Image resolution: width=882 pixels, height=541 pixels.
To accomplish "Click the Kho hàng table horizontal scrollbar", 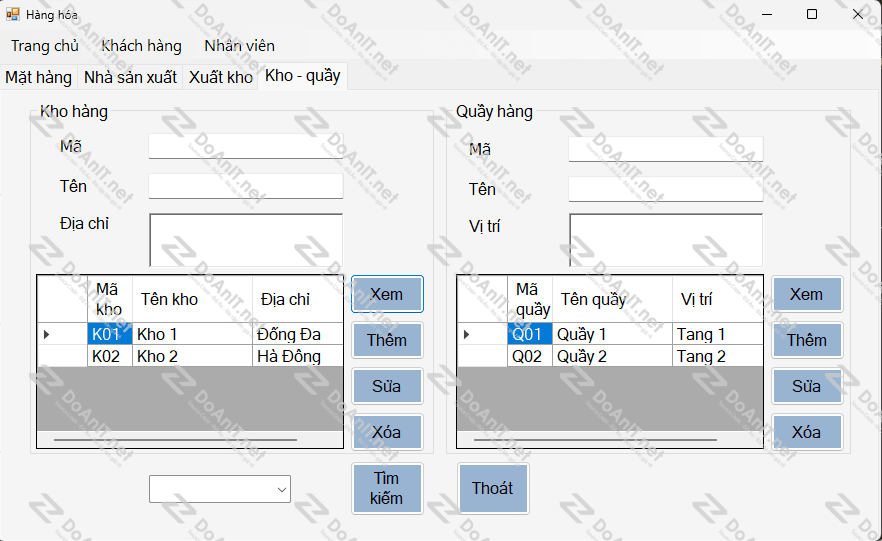I will [x=190, y=439].
